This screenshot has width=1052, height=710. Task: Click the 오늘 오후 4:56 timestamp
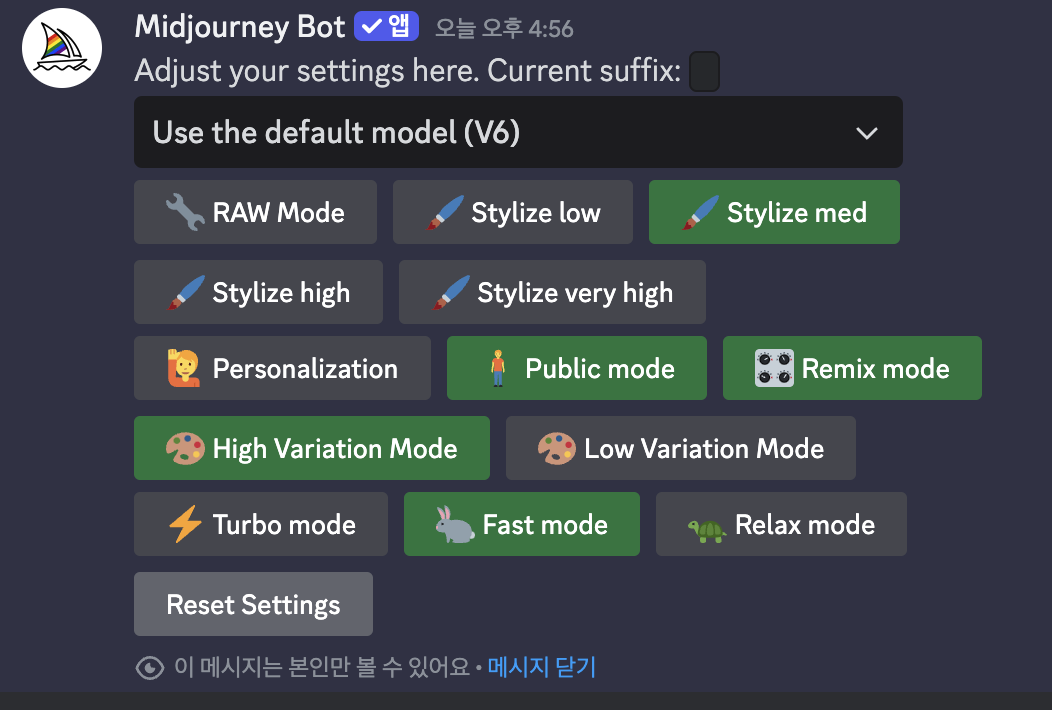coord(504,28)
